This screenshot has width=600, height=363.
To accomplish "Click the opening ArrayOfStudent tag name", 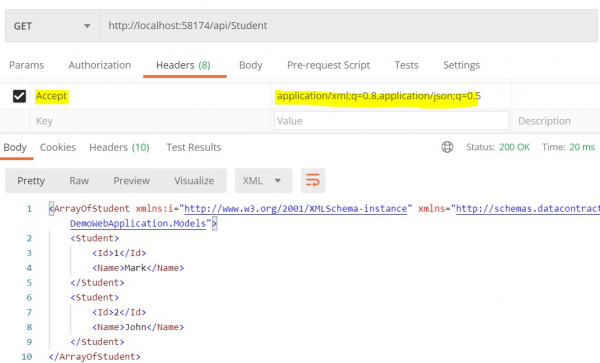I will pos(91,209).
